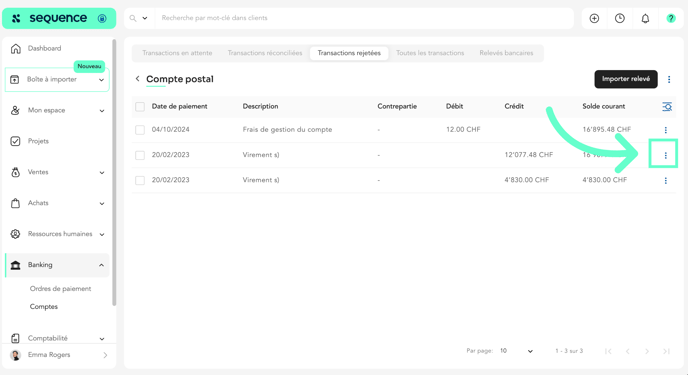Click the Ressources humaines icon
Screen dimensions: 688x375
pos(15,234)
